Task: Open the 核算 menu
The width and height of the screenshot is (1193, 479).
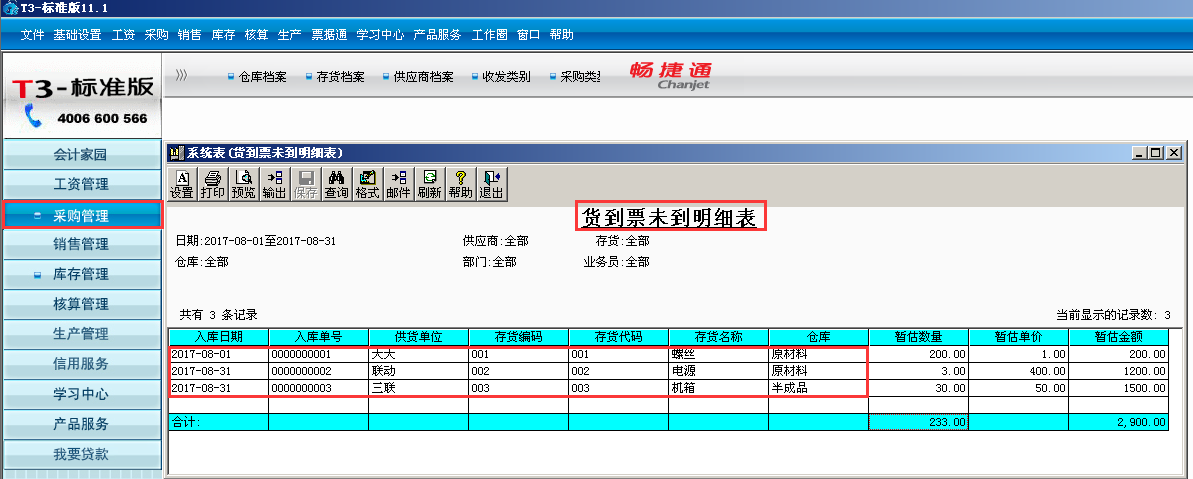Action: pyautogui.click(x=256, y=34)
